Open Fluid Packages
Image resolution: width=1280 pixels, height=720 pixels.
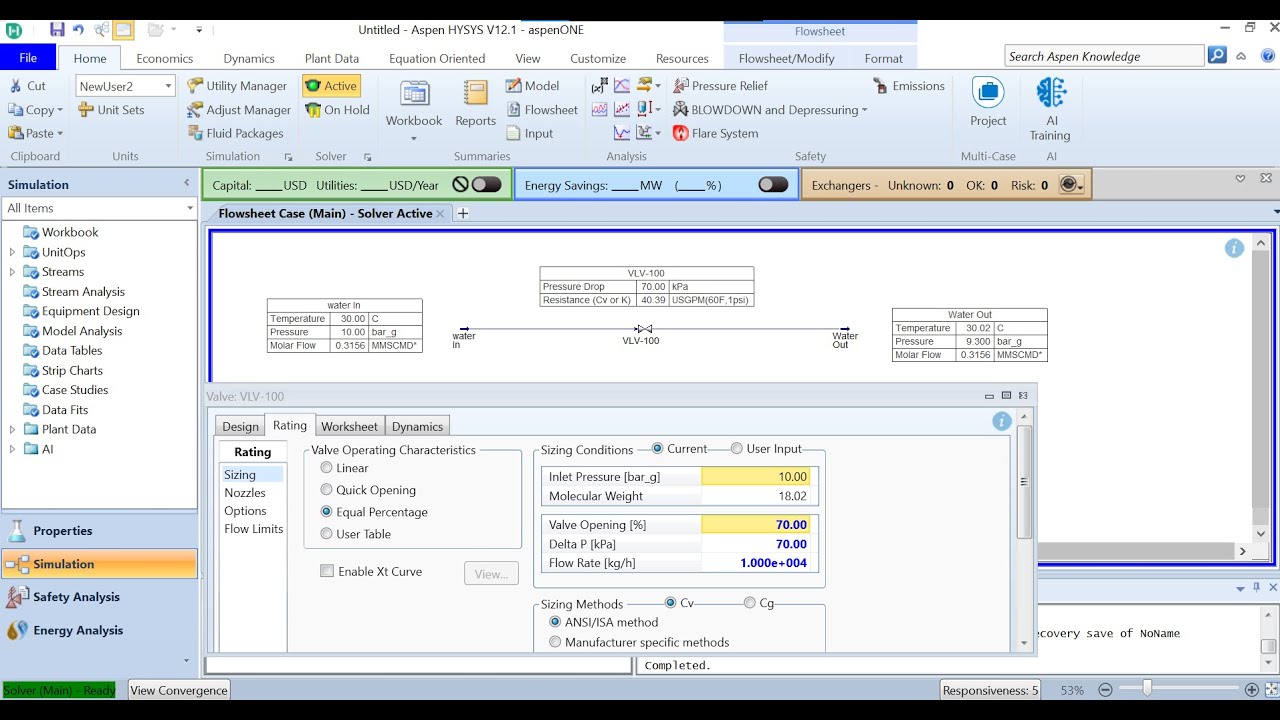[x=235, y=133]
